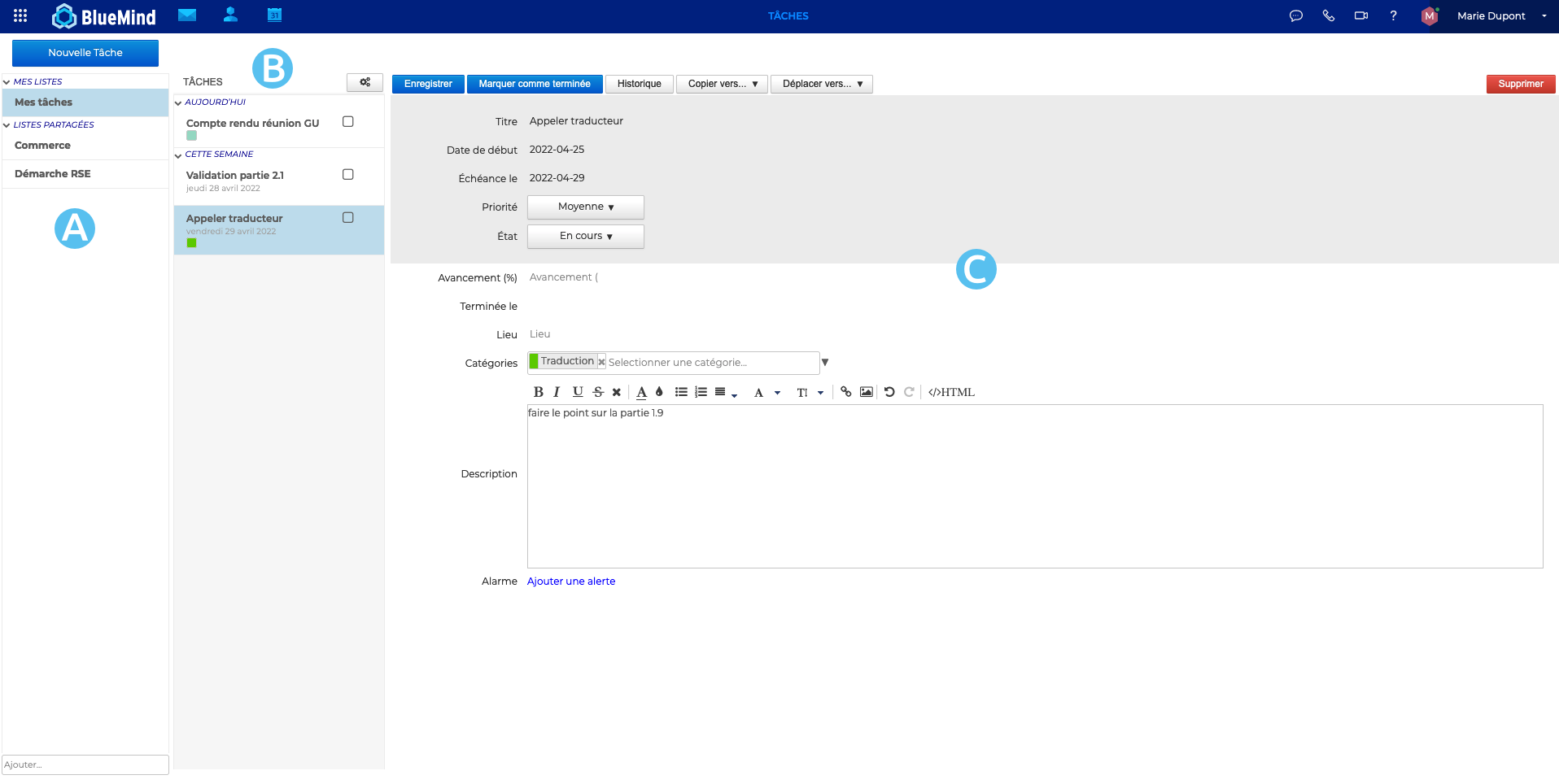Open the chat bubble icon

pyautogui.click(x=1296, y=15)
